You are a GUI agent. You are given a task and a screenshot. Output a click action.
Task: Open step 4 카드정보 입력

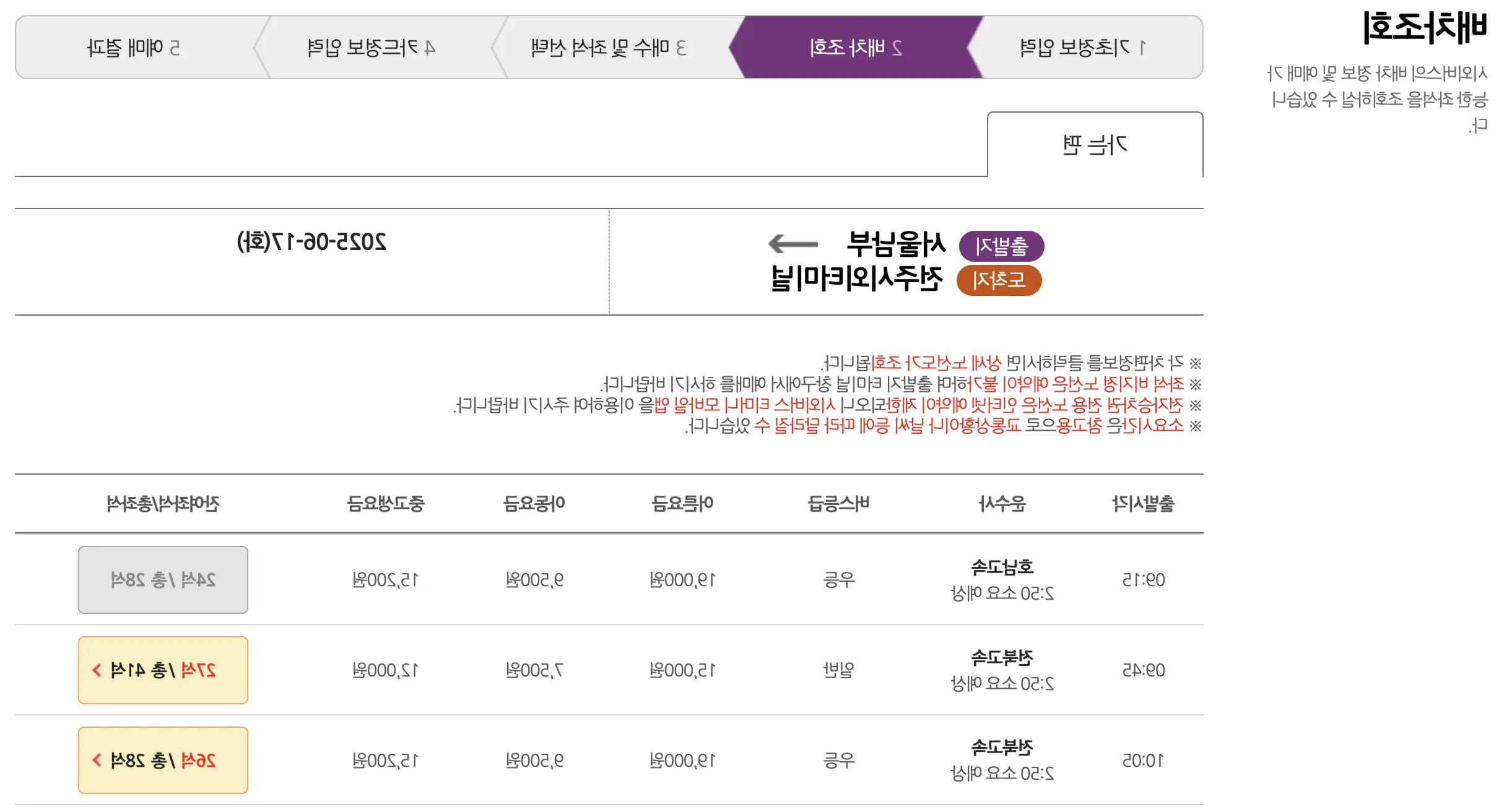(x=371, y=48)
